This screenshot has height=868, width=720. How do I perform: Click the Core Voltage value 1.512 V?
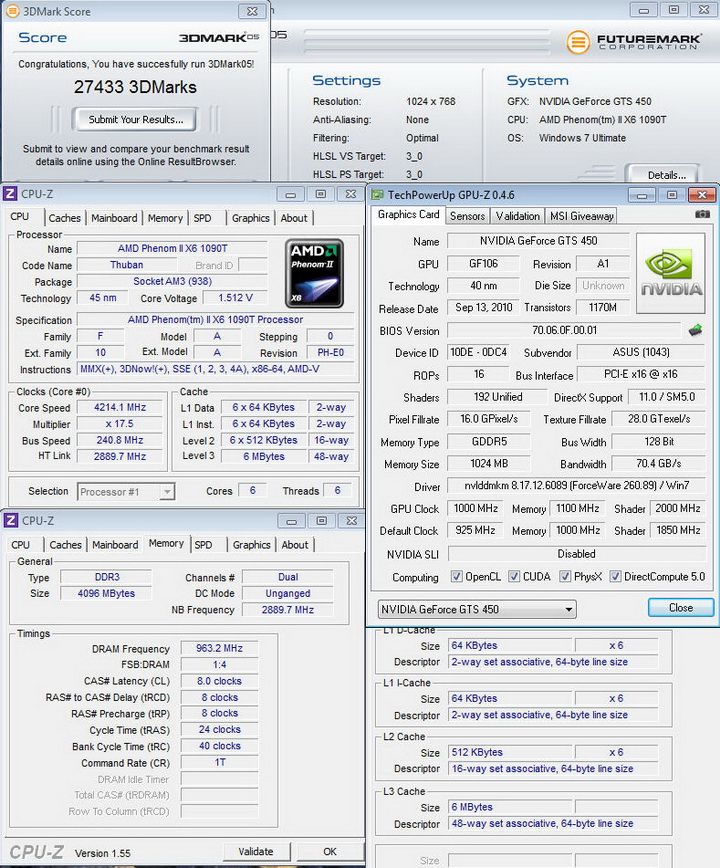click(235, 298)
